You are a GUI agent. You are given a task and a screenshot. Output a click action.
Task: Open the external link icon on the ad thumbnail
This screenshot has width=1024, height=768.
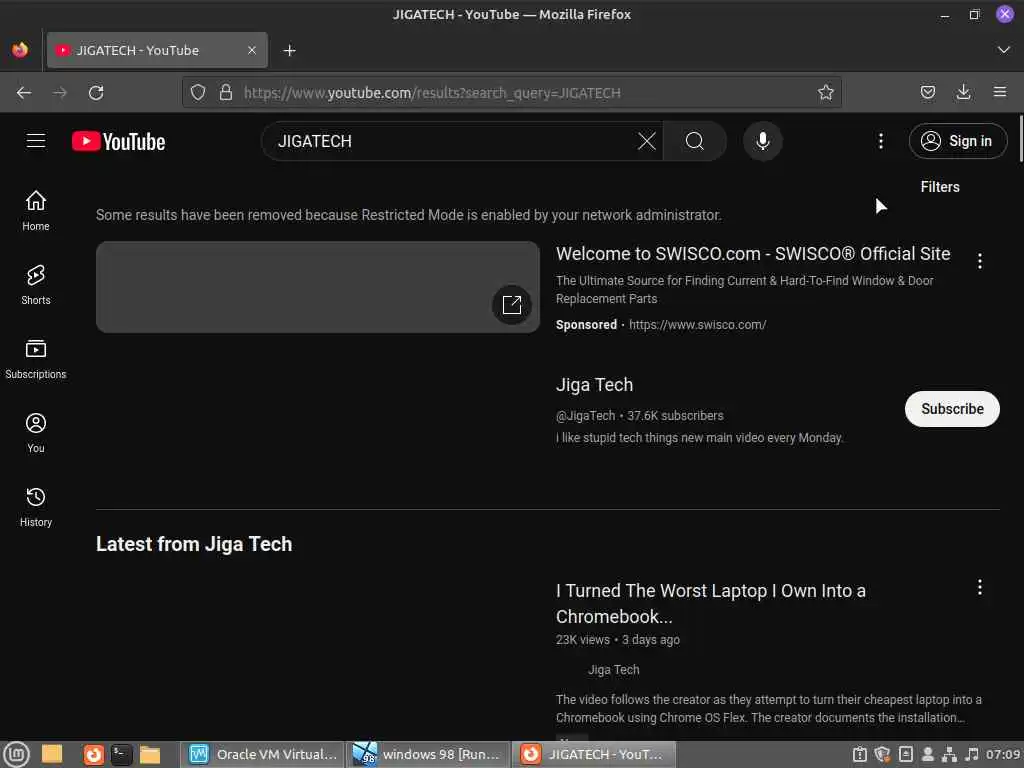[x=511, y=305]
